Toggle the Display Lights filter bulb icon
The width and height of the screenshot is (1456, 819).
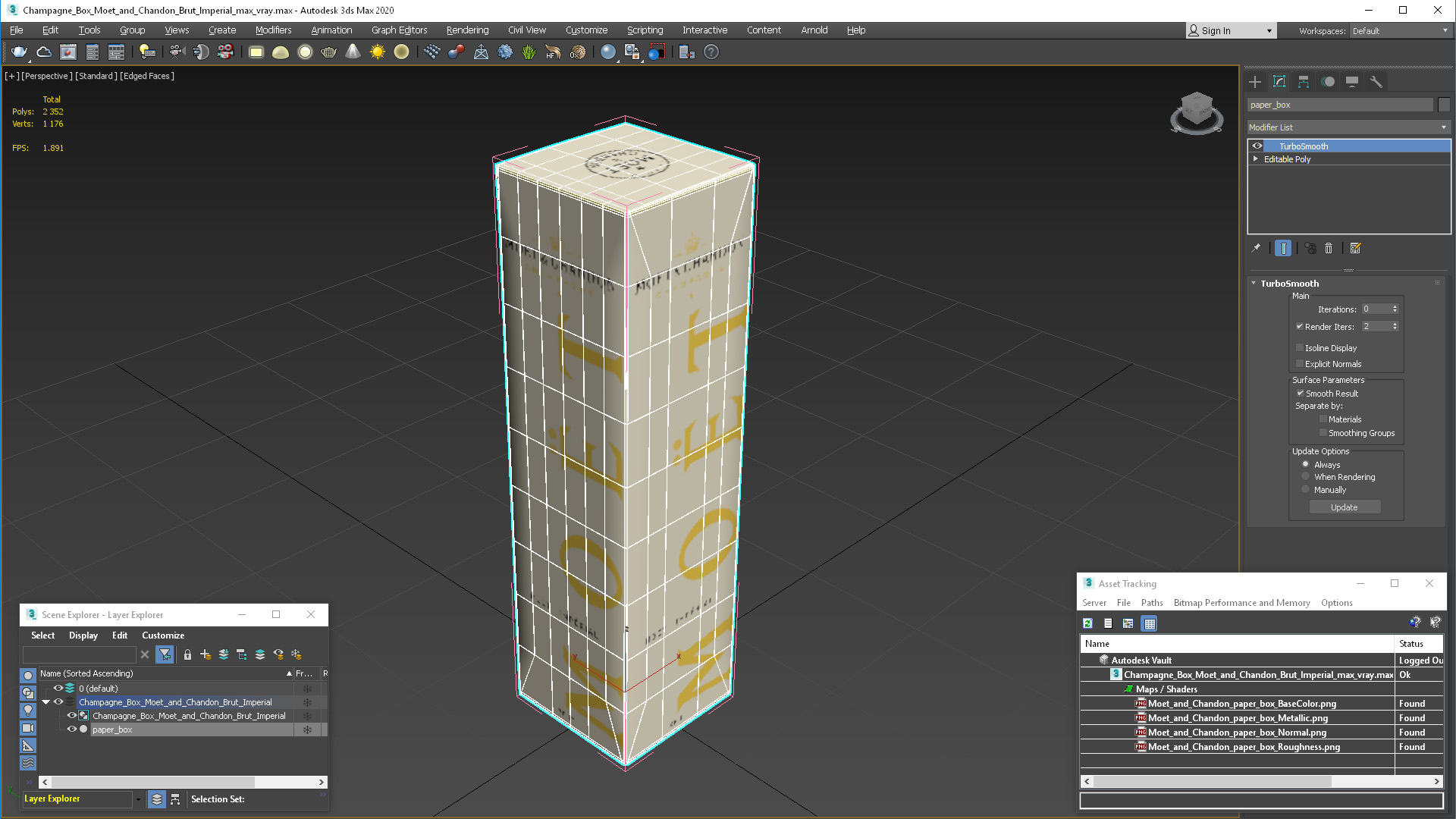28,711
